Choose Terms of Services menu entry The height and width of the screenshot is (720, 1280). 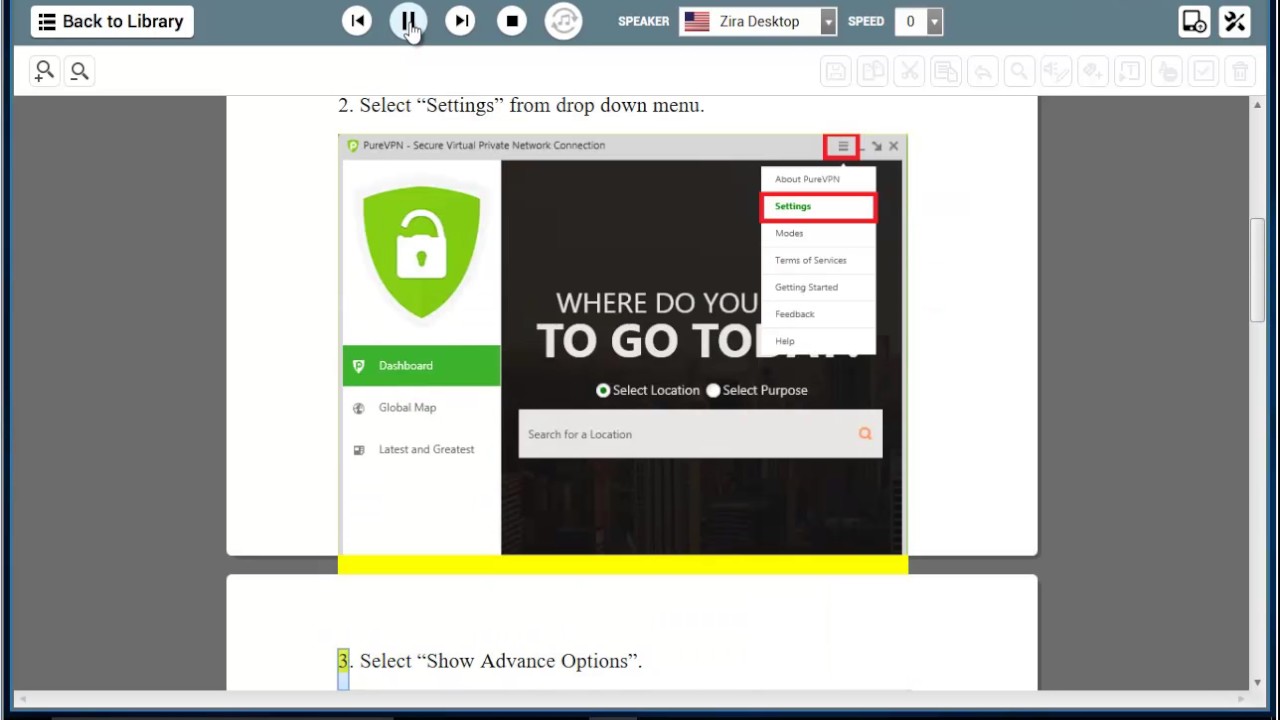[818, 260]
